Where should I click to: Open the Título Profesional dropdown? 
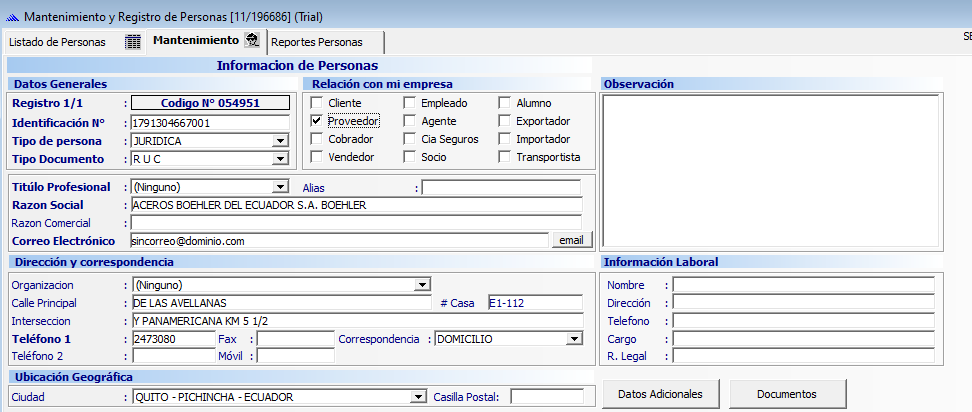(281, 187)
